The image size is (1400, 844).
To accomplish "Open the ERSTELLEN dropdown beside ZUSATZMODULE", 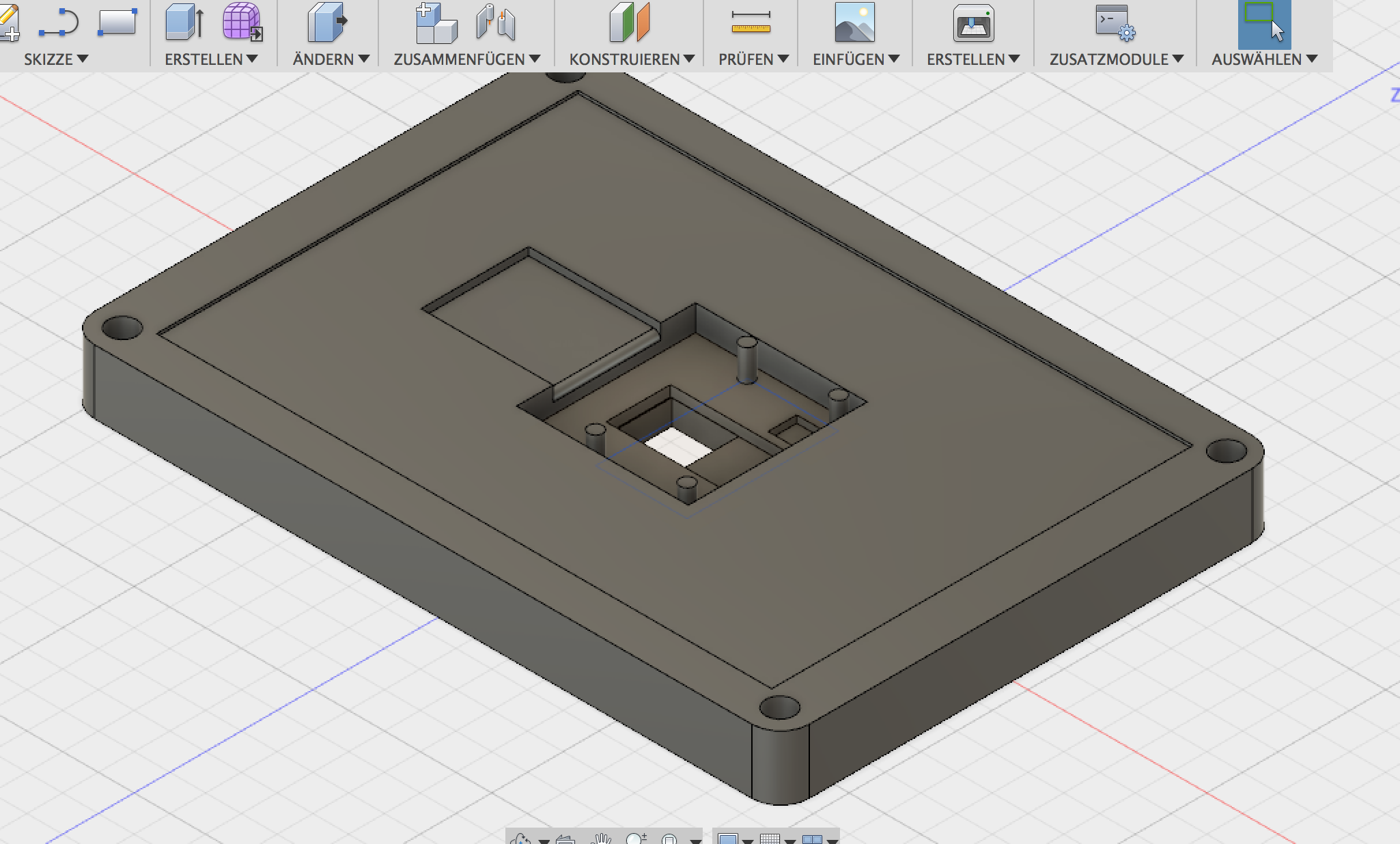I will (x=973, y=59).
